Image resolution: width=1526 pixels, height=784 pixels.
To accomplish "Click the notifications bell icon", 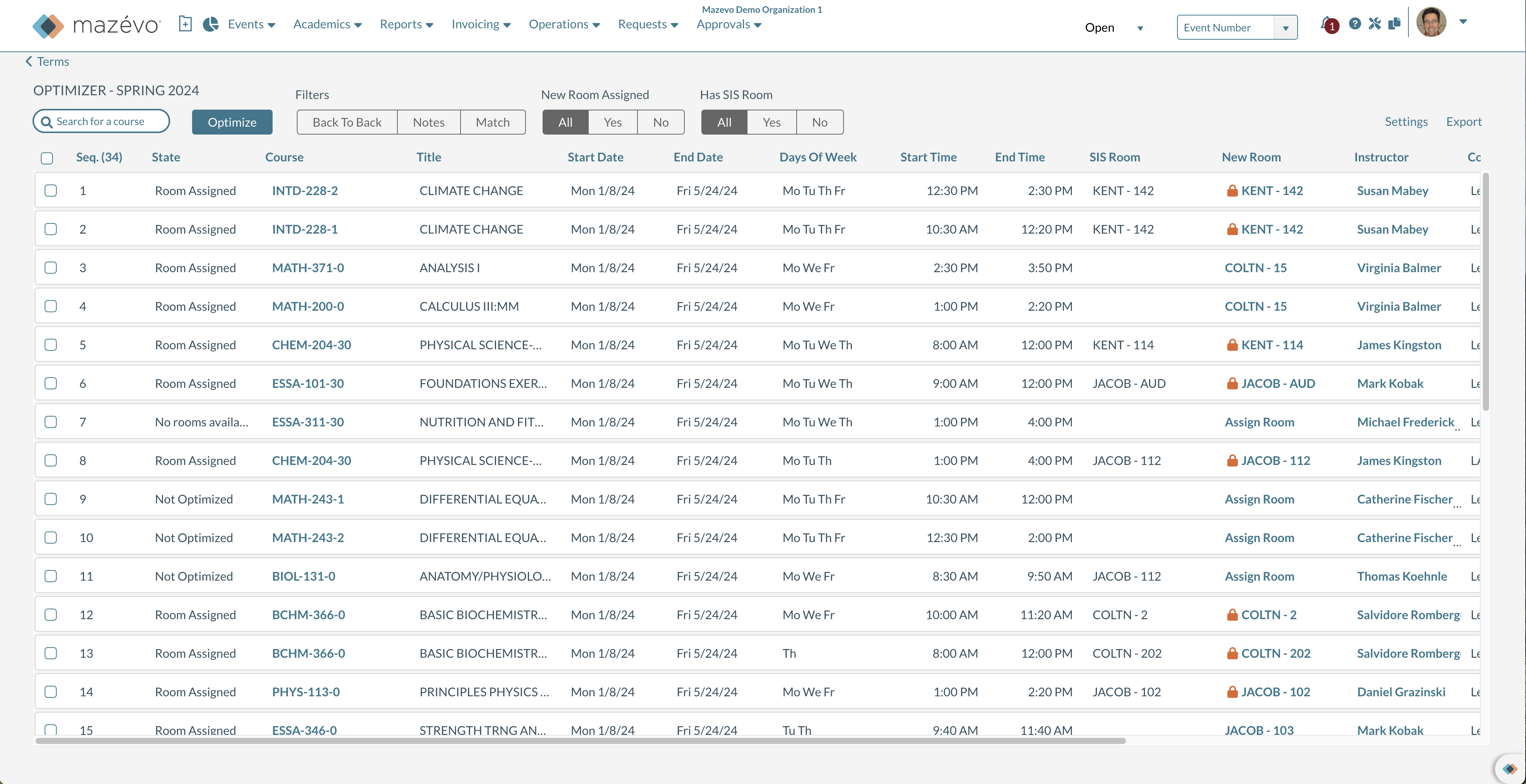I will 1327,25.
